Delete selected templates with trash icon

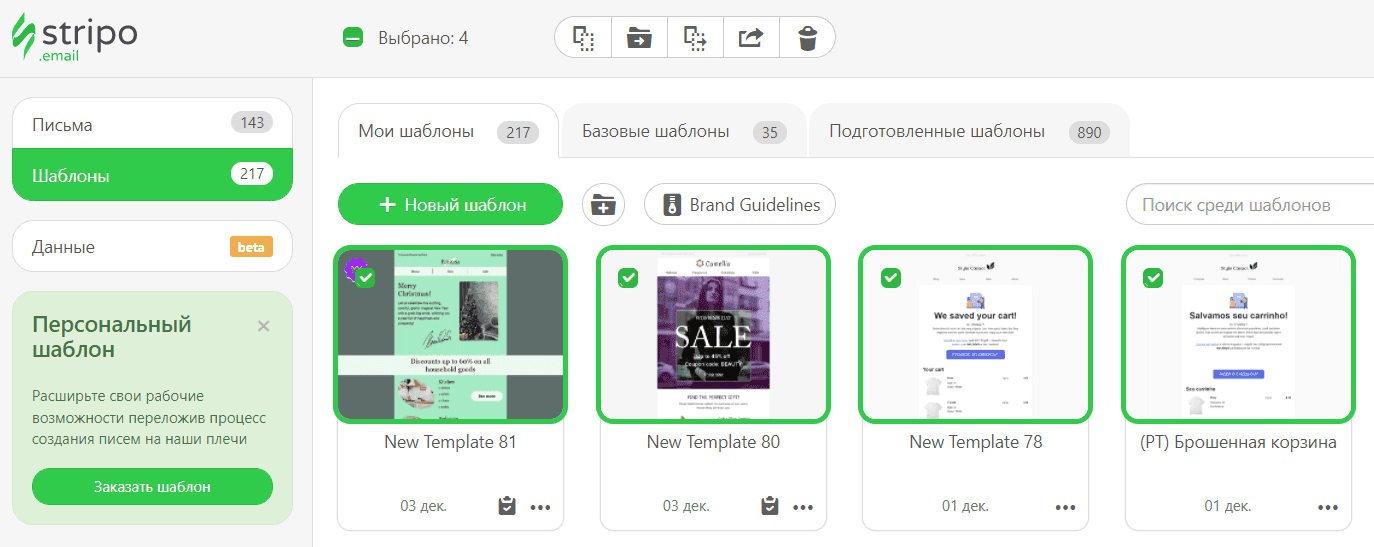(x=807, y=38)
